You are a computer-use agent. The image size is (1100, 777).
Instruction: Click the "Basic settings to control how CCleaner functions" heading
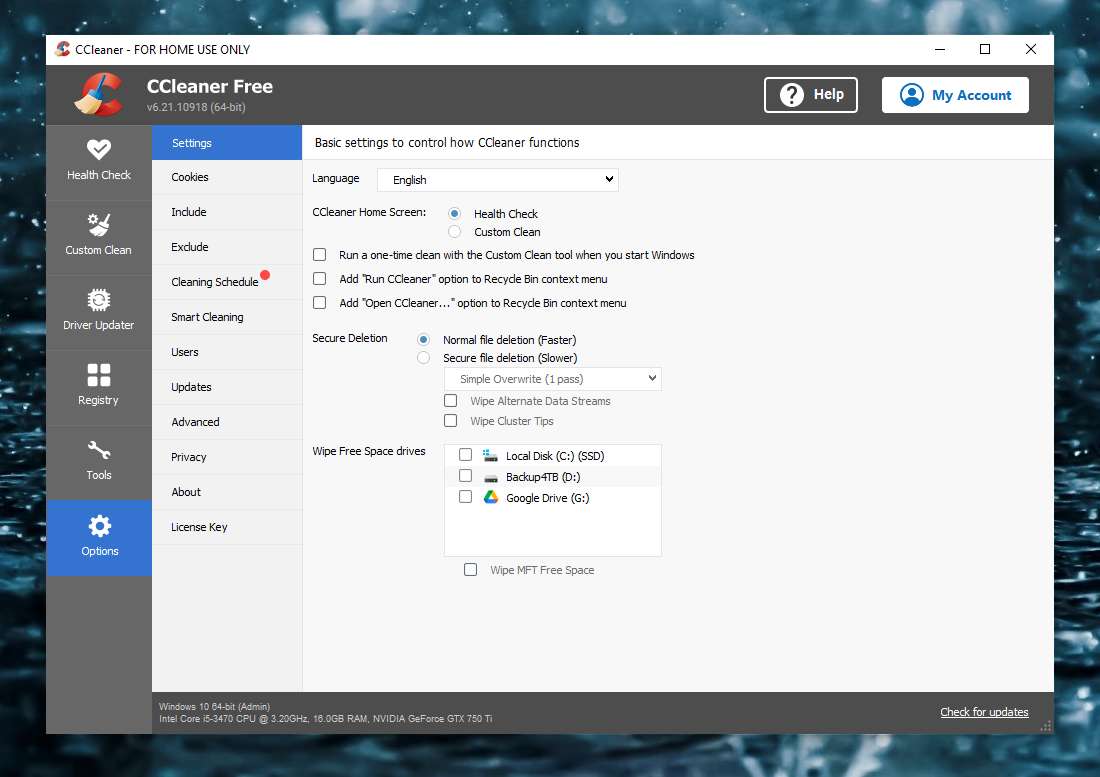(x=447, y=143)
